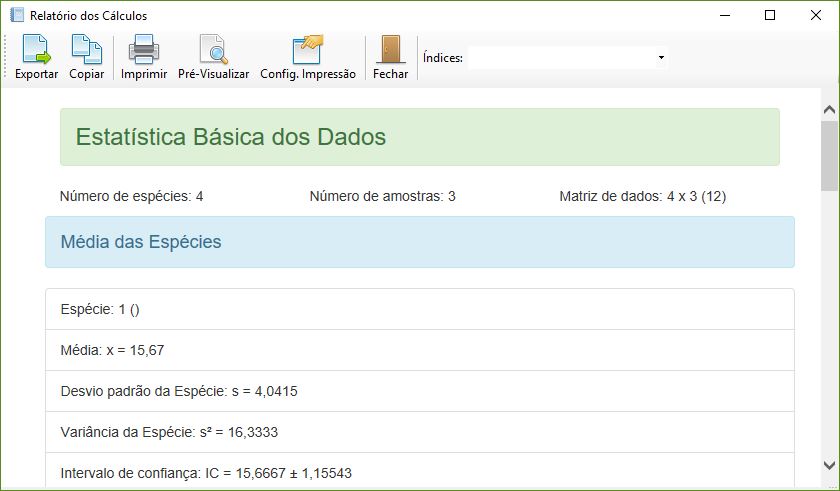Close the window with X button
Screen dimensions: 840x491
(x=815, y=15)
